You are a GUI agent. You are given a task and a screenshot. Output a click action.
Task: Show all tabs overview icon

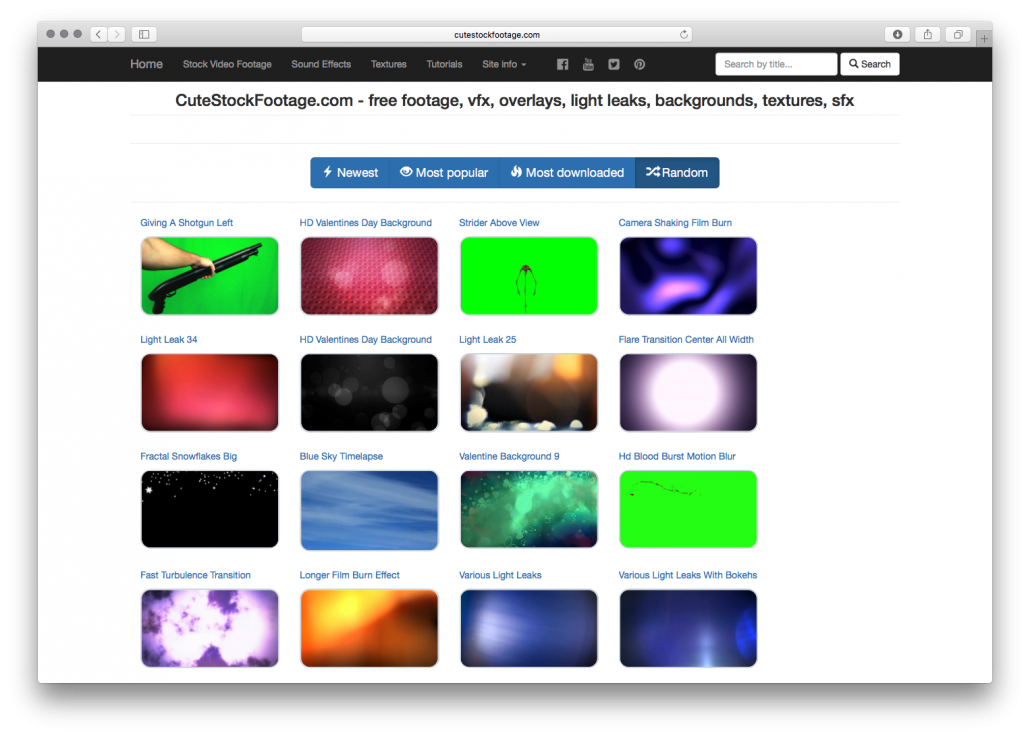[x=958, y=34]
